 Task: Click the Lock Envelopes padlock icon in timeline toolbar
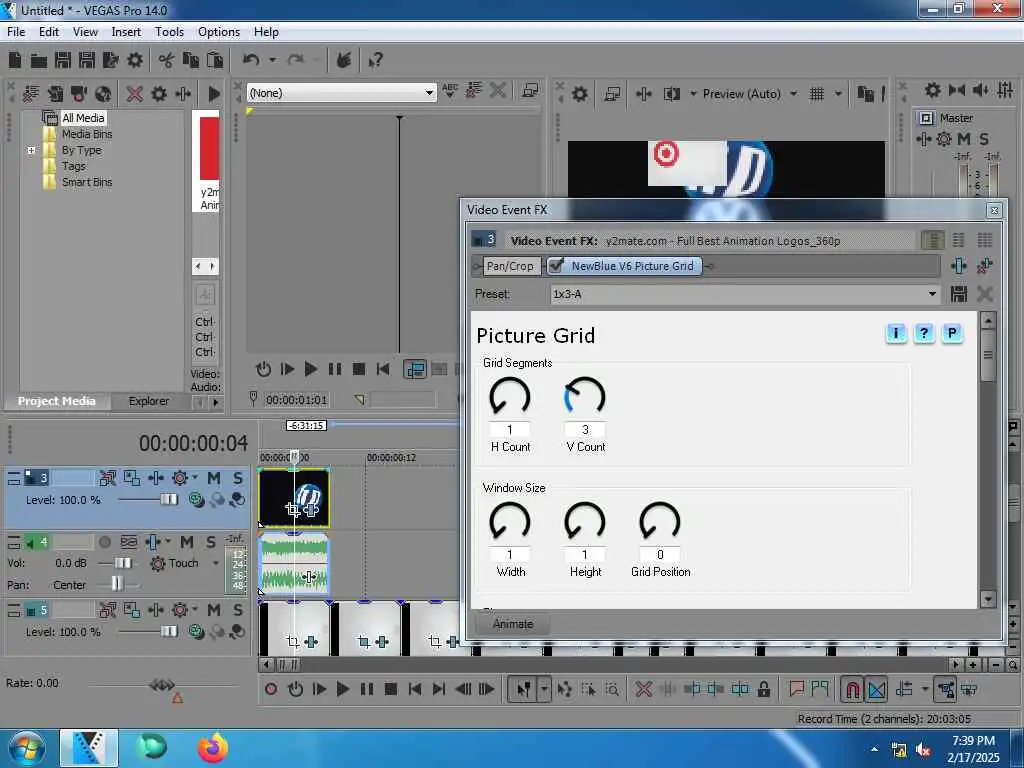tap(763, 689)
